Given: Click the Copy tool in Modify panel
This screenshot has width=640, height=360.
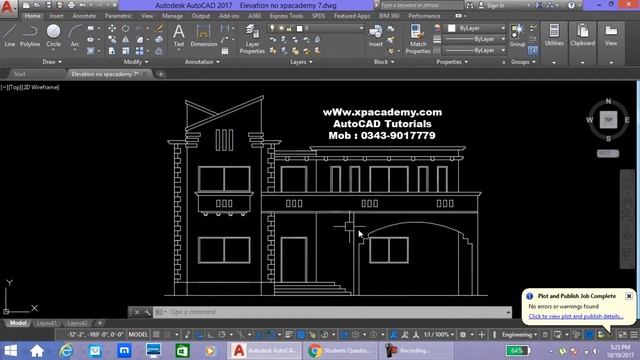Looking at the screenshot, I should 112,40.
